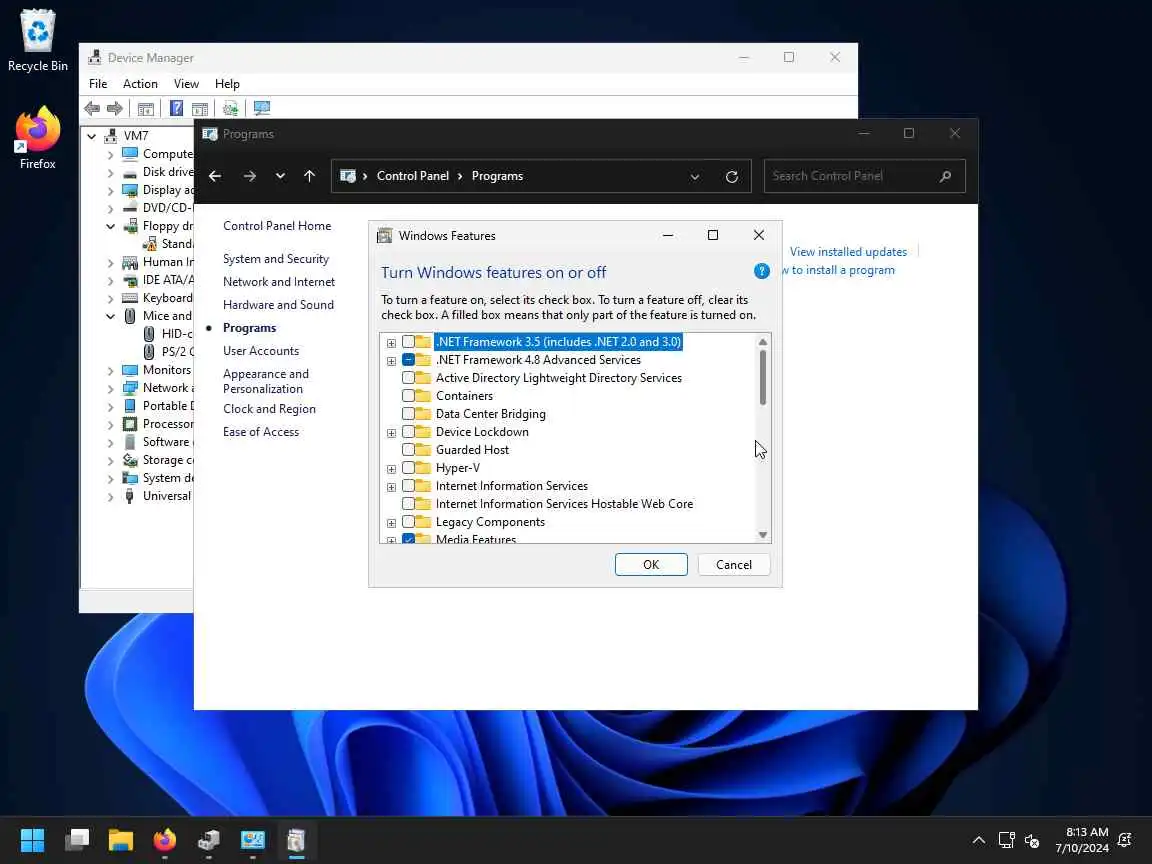The height and width of the screenshot is (864, 1152).
Task: Click the network status tray icon
Action: tap(1007, 840)
